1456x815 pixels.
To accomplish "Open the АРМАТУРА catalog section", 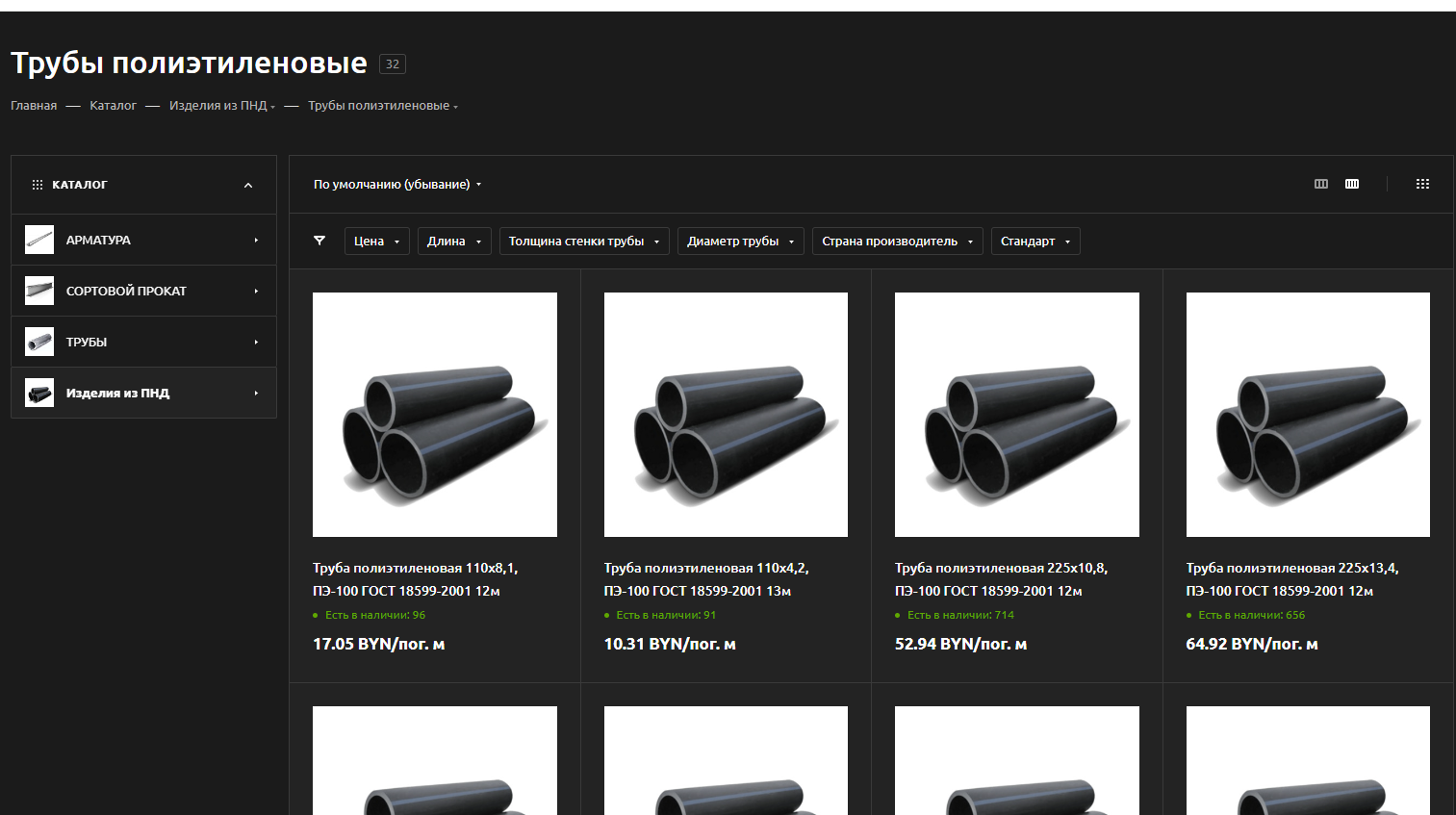I will [98, 240].
